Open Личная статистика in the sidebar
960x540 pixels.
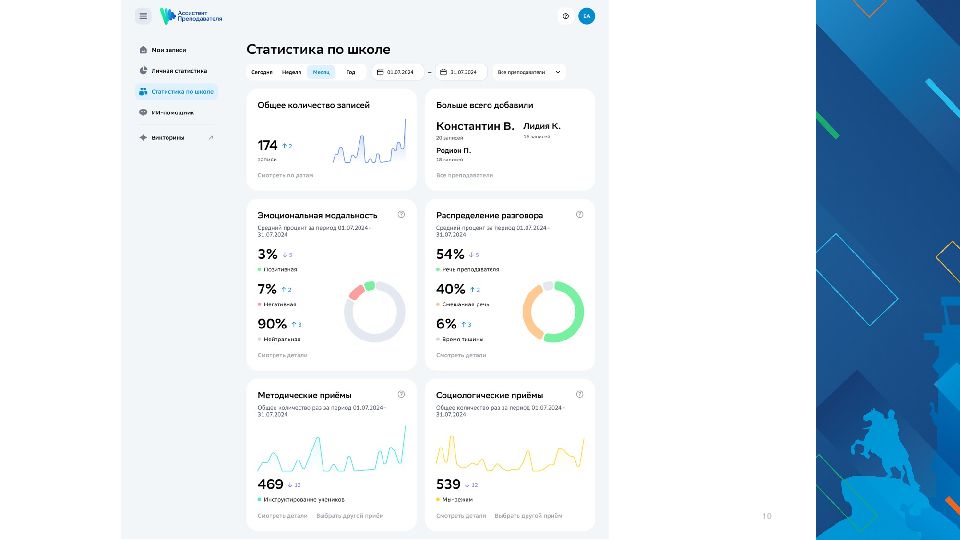(x=178, y=71)
